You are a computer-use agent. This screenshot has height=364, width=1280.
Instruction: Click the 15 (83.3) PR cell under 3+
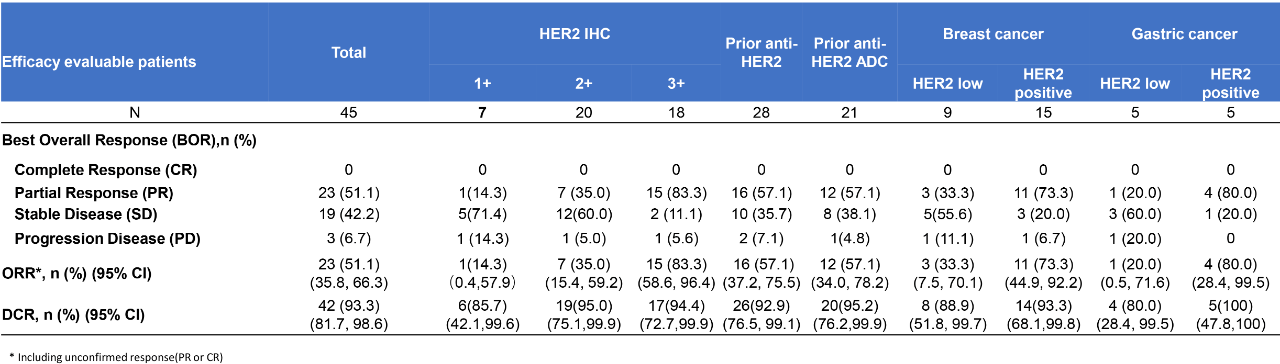[x=675, y=190]
